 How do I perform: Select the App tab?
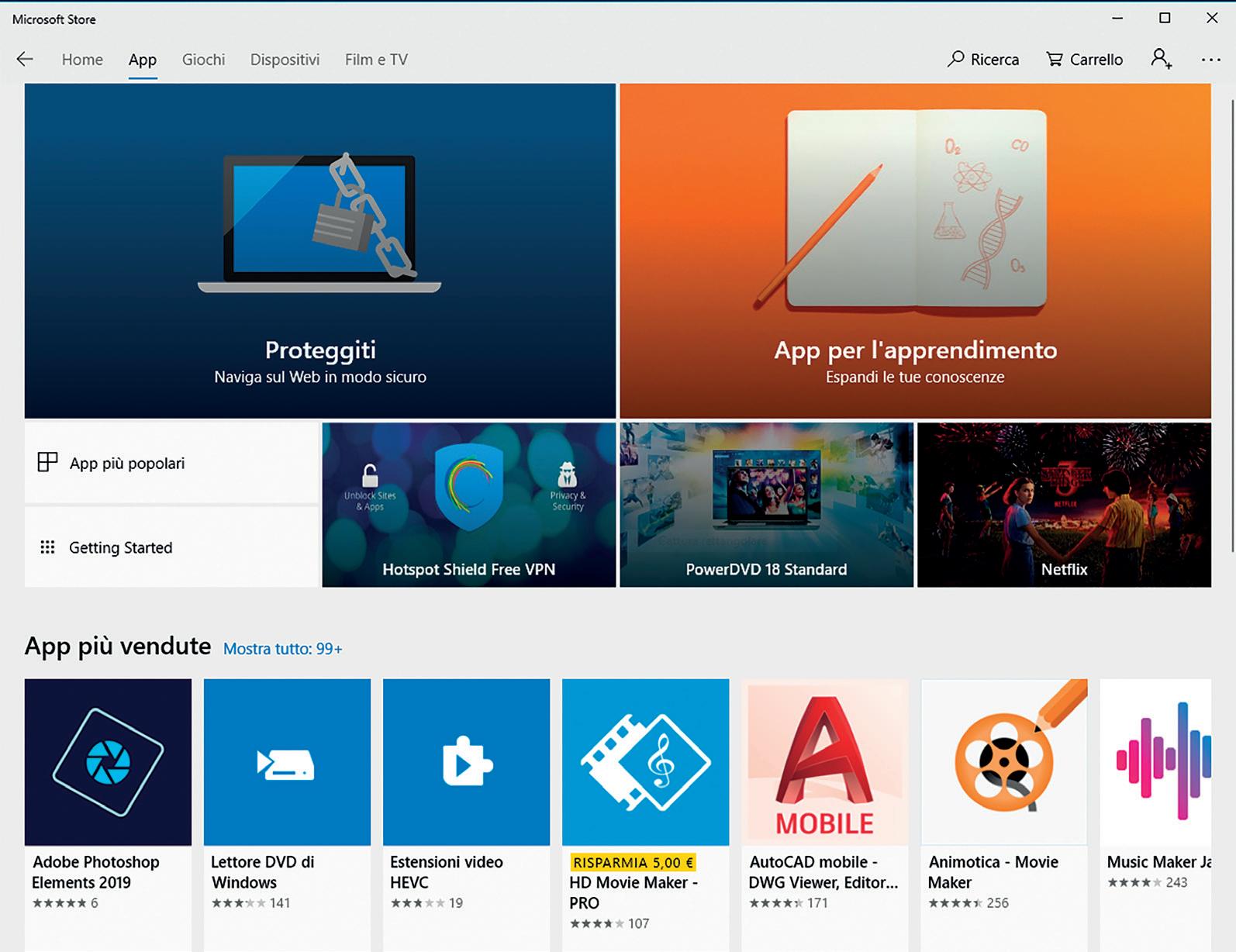(143, 60)
